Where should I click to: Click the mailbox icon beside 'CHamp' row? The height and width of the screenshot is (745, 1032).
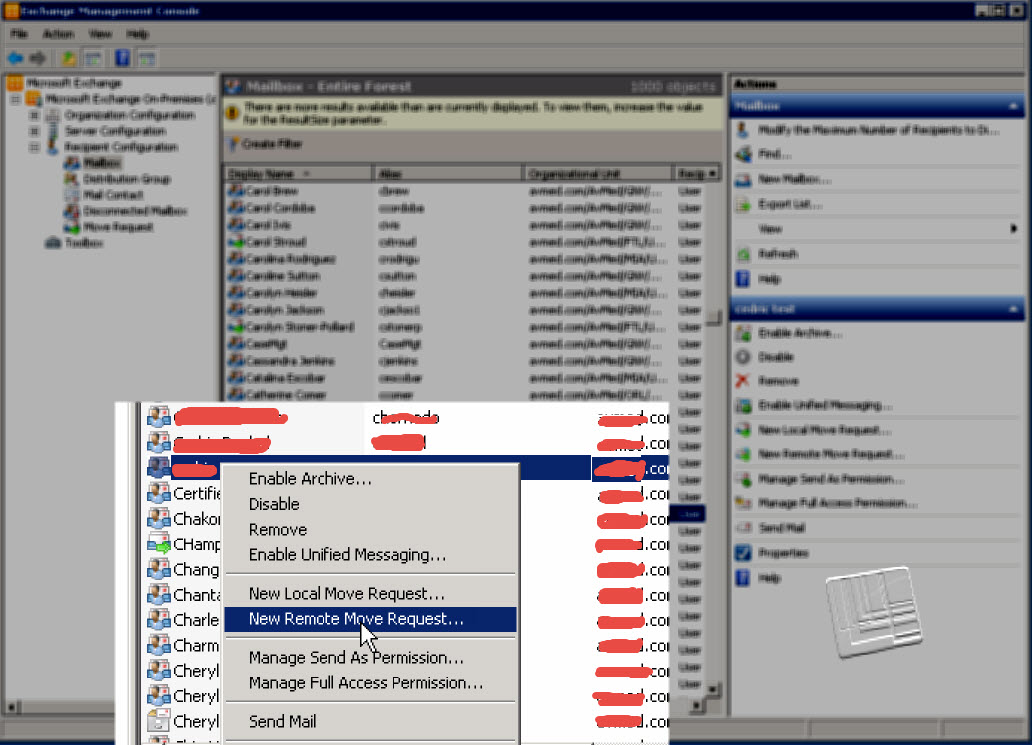pos(159,544)
